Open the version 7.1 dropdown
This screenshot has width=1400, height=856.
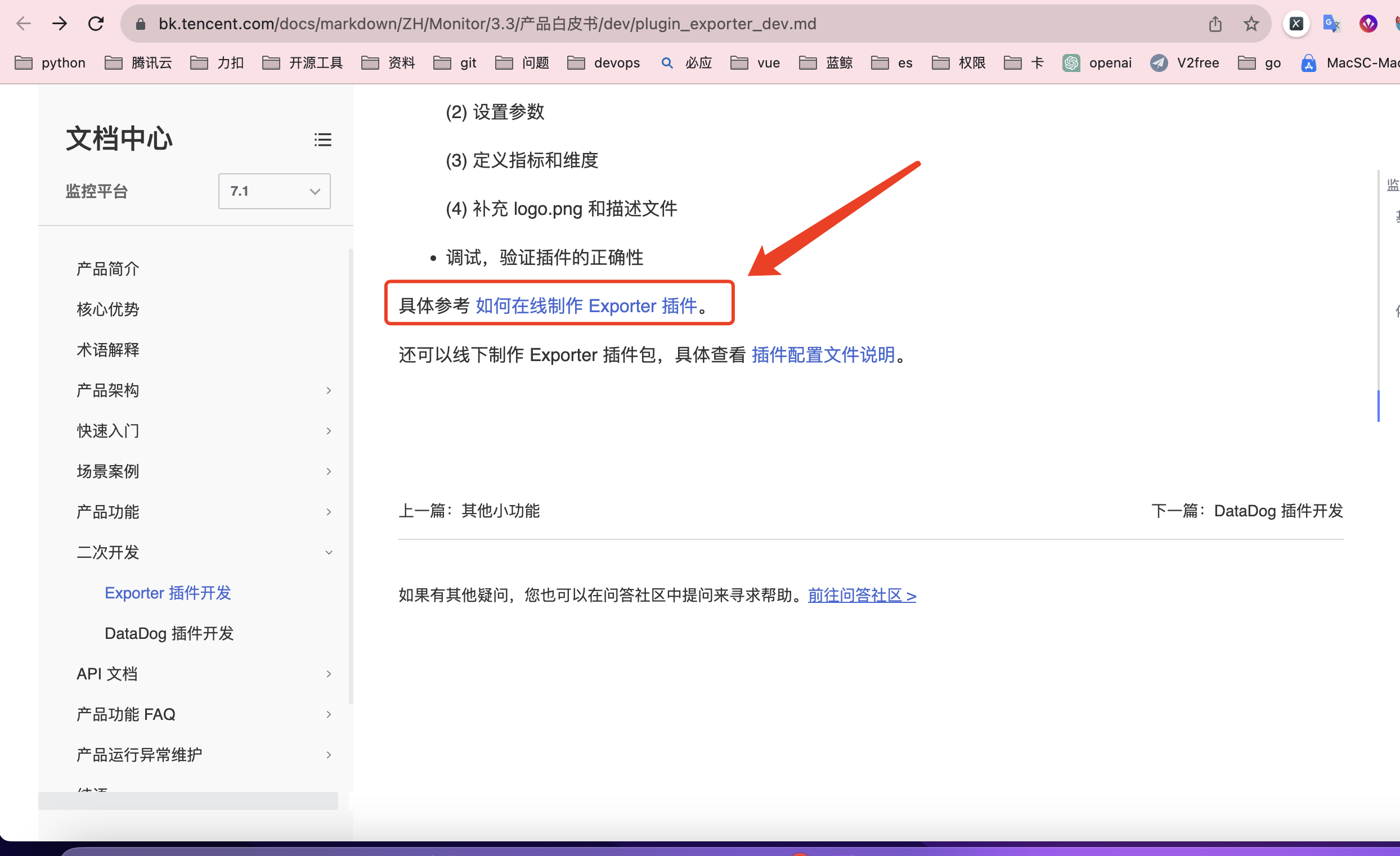[x=274, y=191]
